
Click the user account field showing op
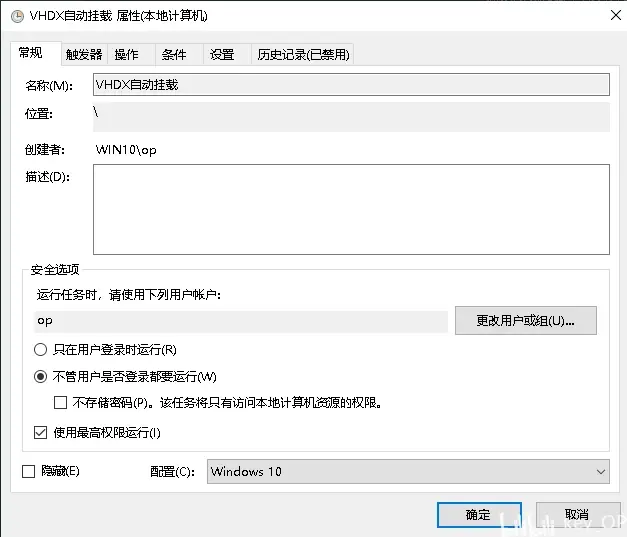pyautogui.click(x=241, y=321)
